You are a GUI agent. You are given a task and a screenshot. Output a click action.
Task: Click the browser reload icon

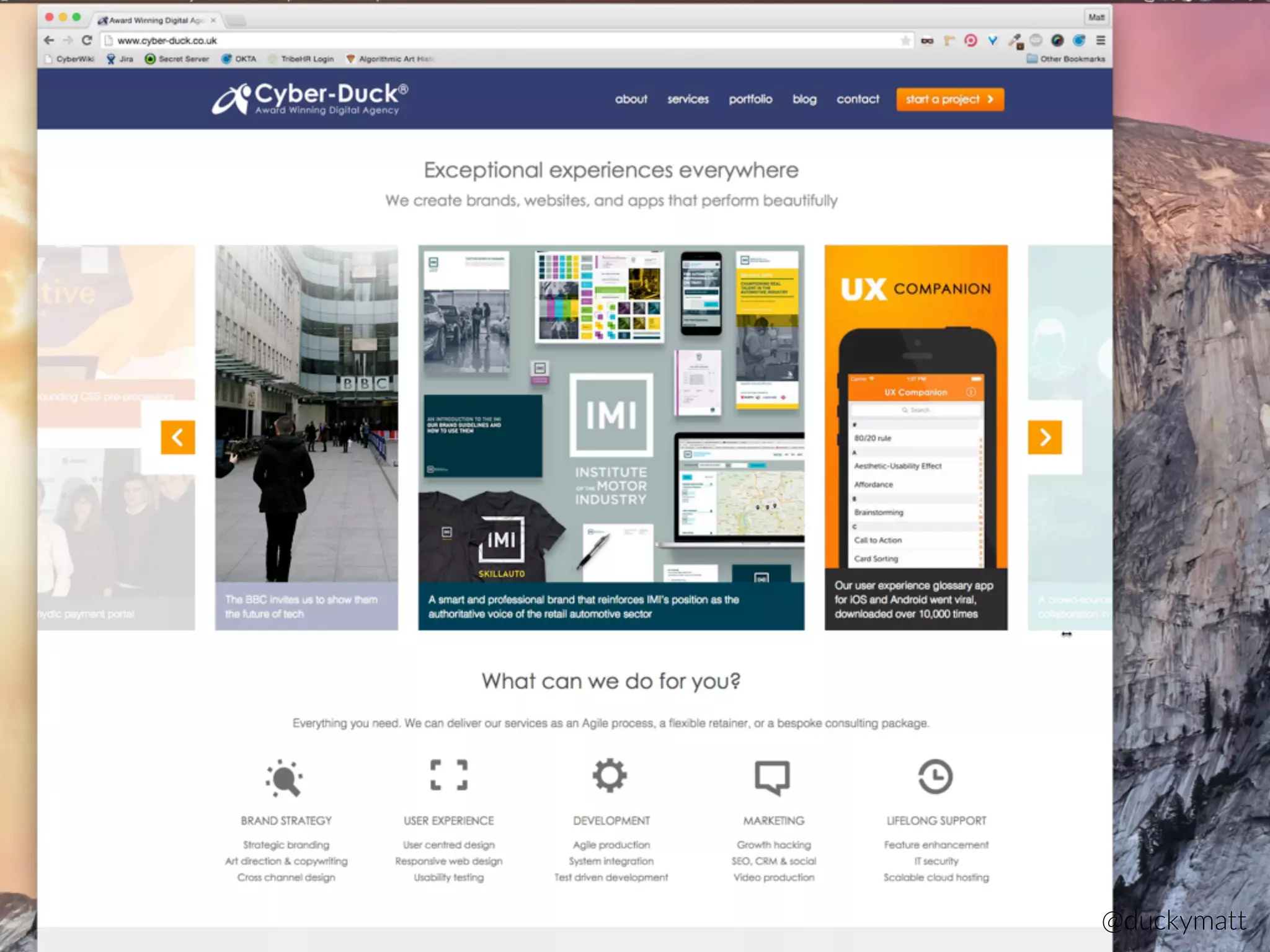(87, 40)
